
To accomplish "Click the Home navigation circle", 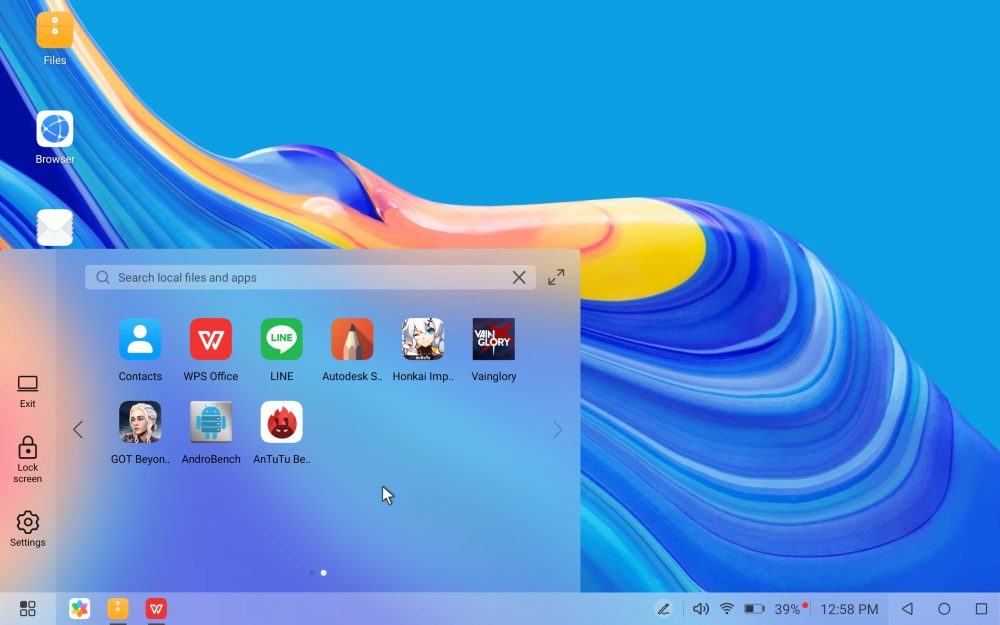I will (x=945, y=608).
